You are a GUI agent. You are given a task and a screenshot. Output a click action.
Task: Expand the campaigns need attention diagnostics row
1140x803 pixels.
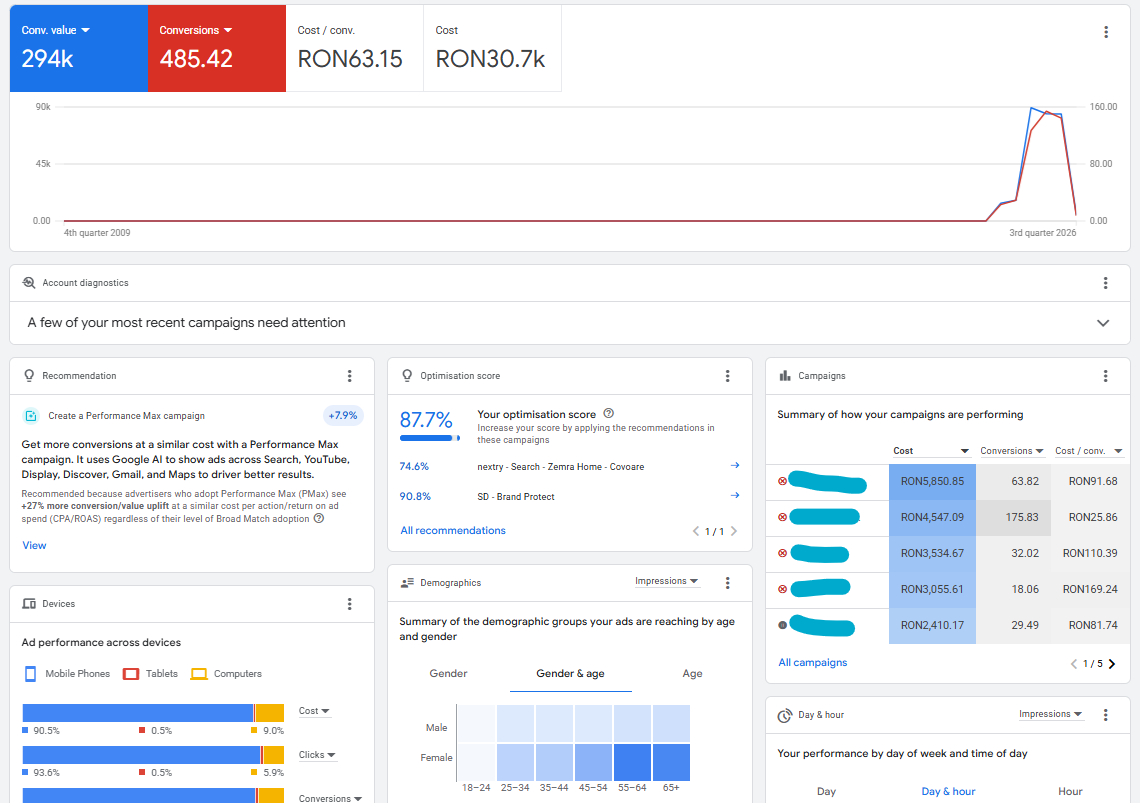tap(1103, 323)
